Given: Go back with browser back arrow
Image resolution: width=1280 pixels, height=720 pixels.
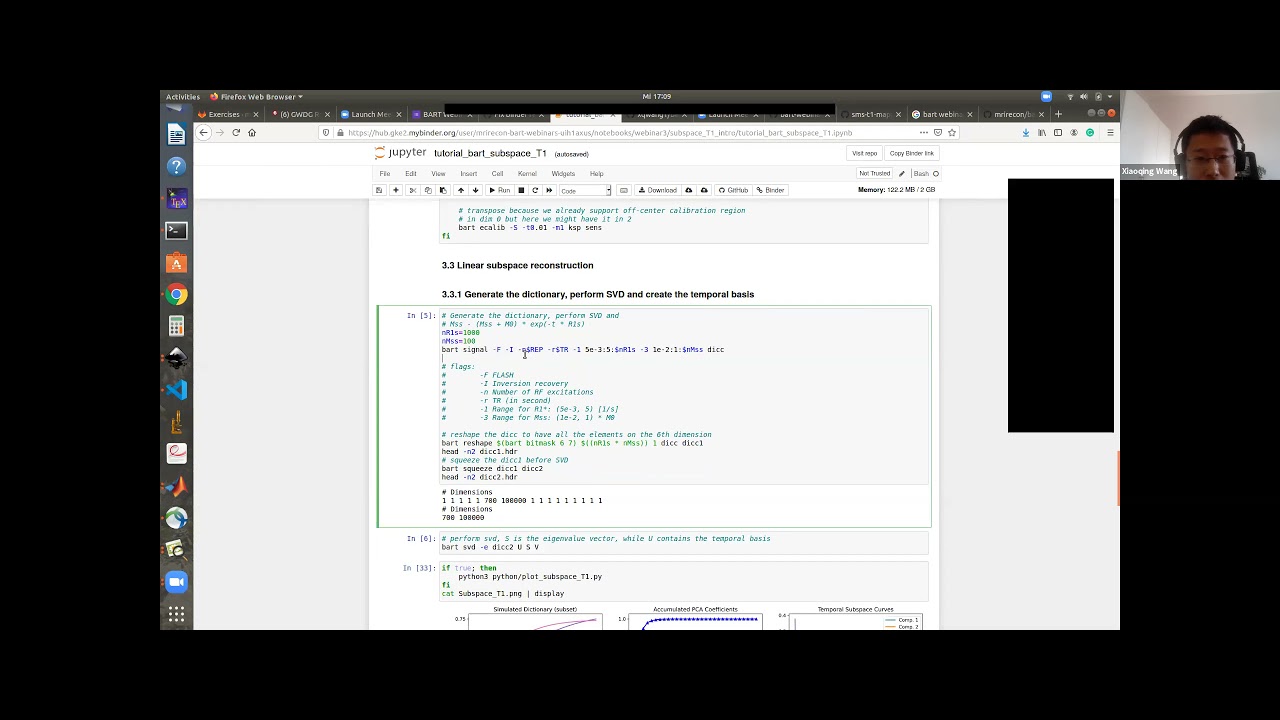Looking at the screenshot, I should 203,132.
